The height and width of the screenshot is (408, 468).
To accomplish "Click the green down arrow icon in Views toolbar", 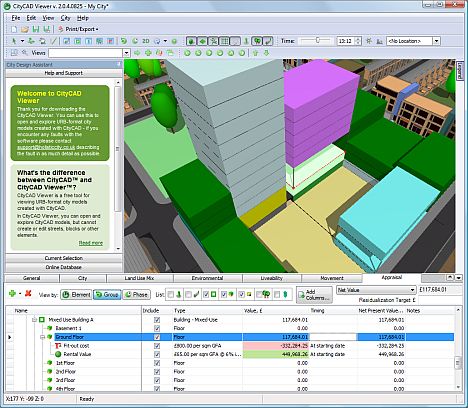I will point(266,53).
